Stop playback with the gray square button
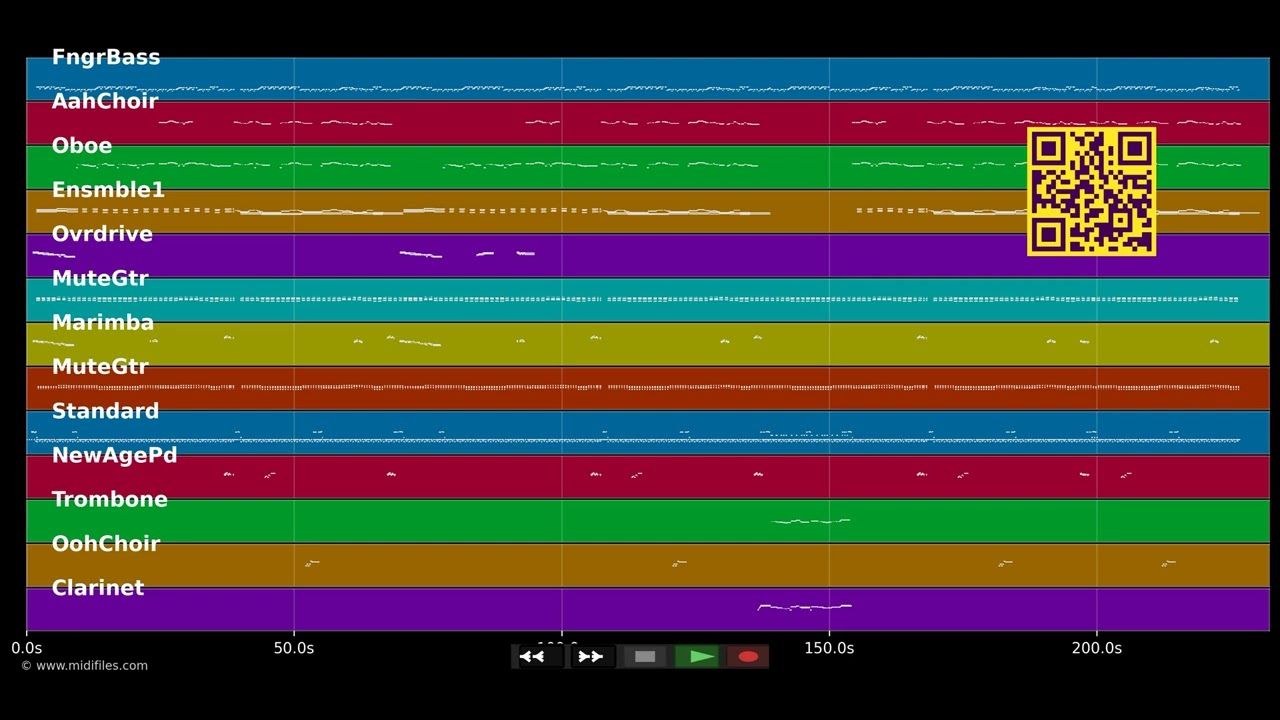Viewport: 1280px width, 720px height. coord(645,657)
